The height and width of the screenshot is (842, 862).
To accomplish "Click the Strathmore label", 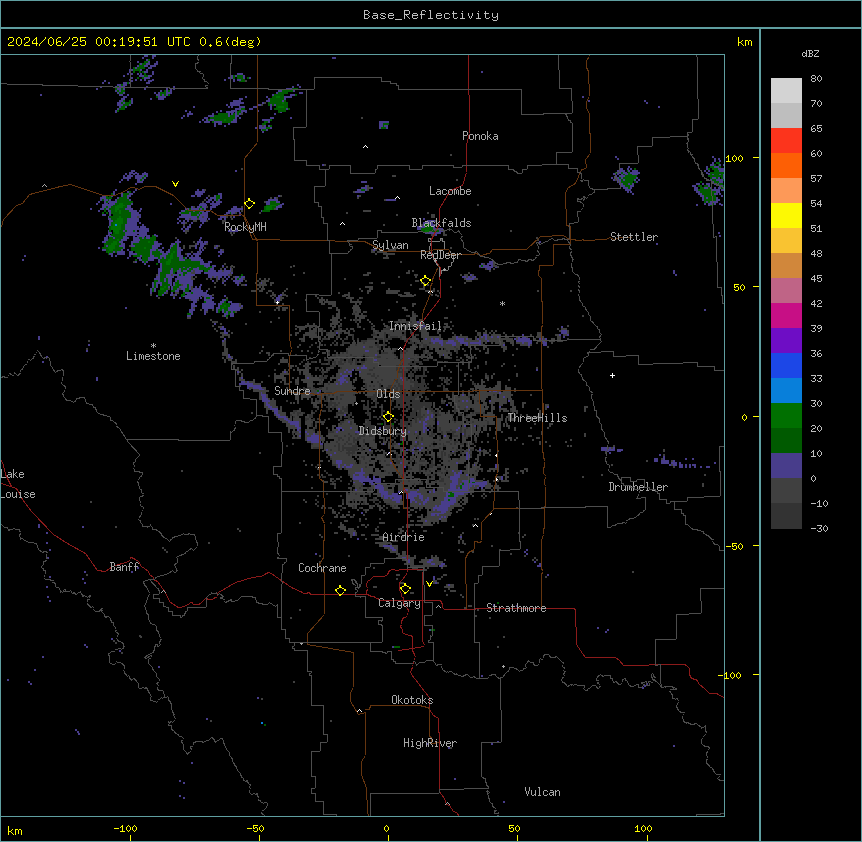I will tap(516, 608).
